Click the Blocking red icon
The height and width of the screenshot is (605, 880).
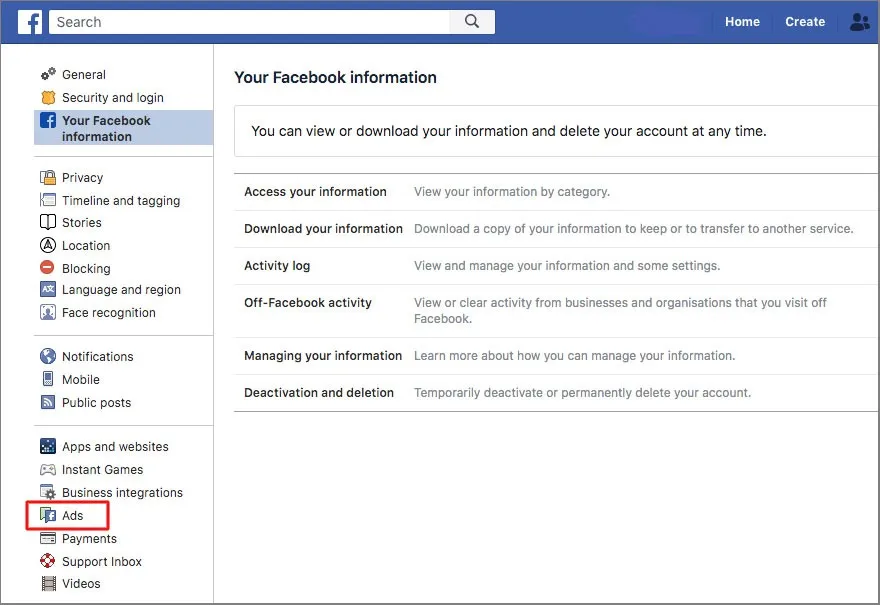(x=48, y=268)
